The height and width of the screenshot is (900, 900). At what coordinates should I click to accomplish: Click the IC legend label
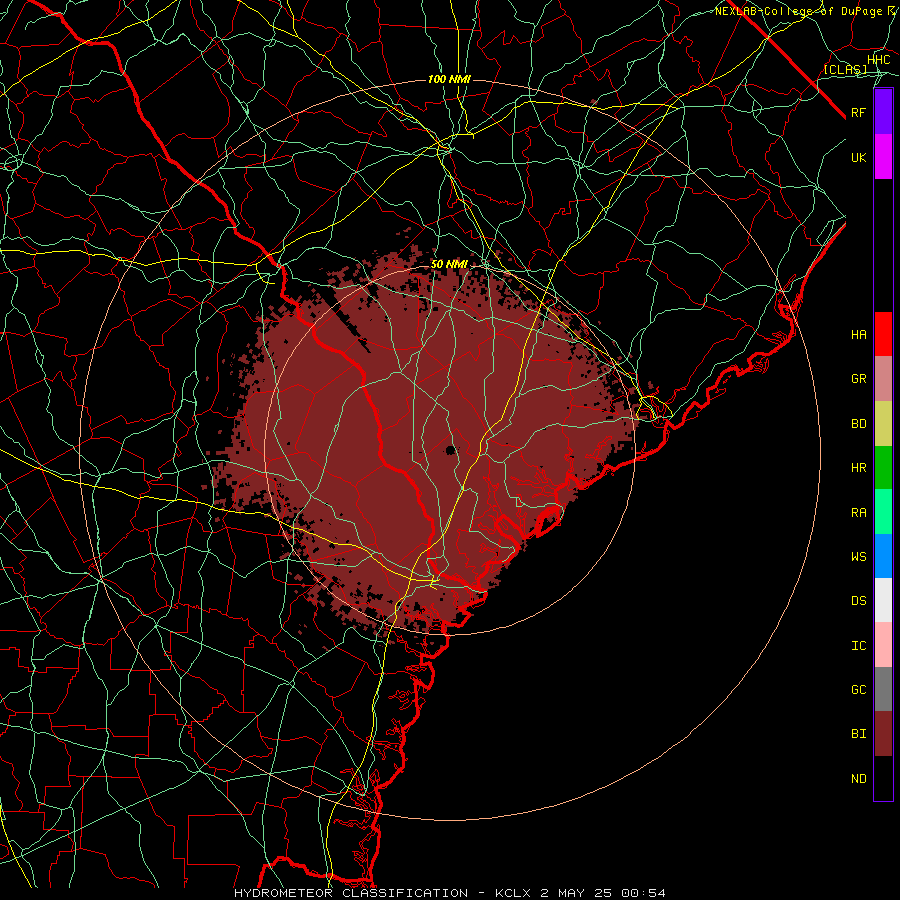click(x=858, y=646)
